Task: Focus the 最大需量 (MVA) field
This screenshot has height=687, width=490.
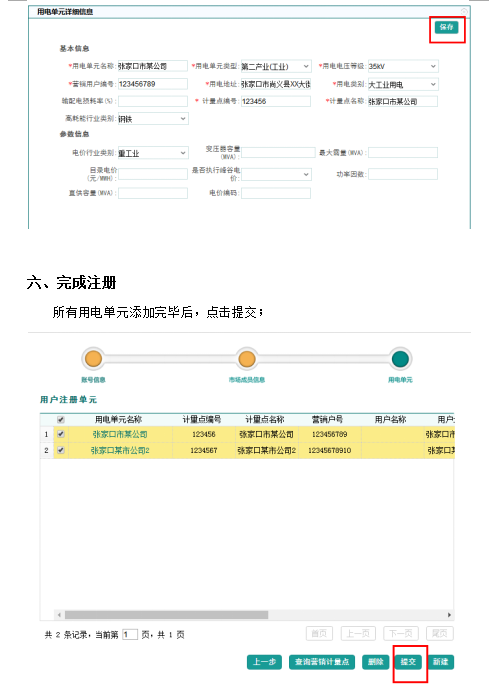Action: coord(403,152)
